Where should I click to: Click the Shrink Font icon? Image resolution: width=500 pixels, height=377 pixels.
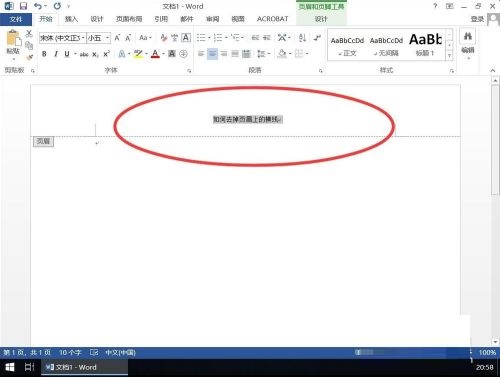[128, 38]
